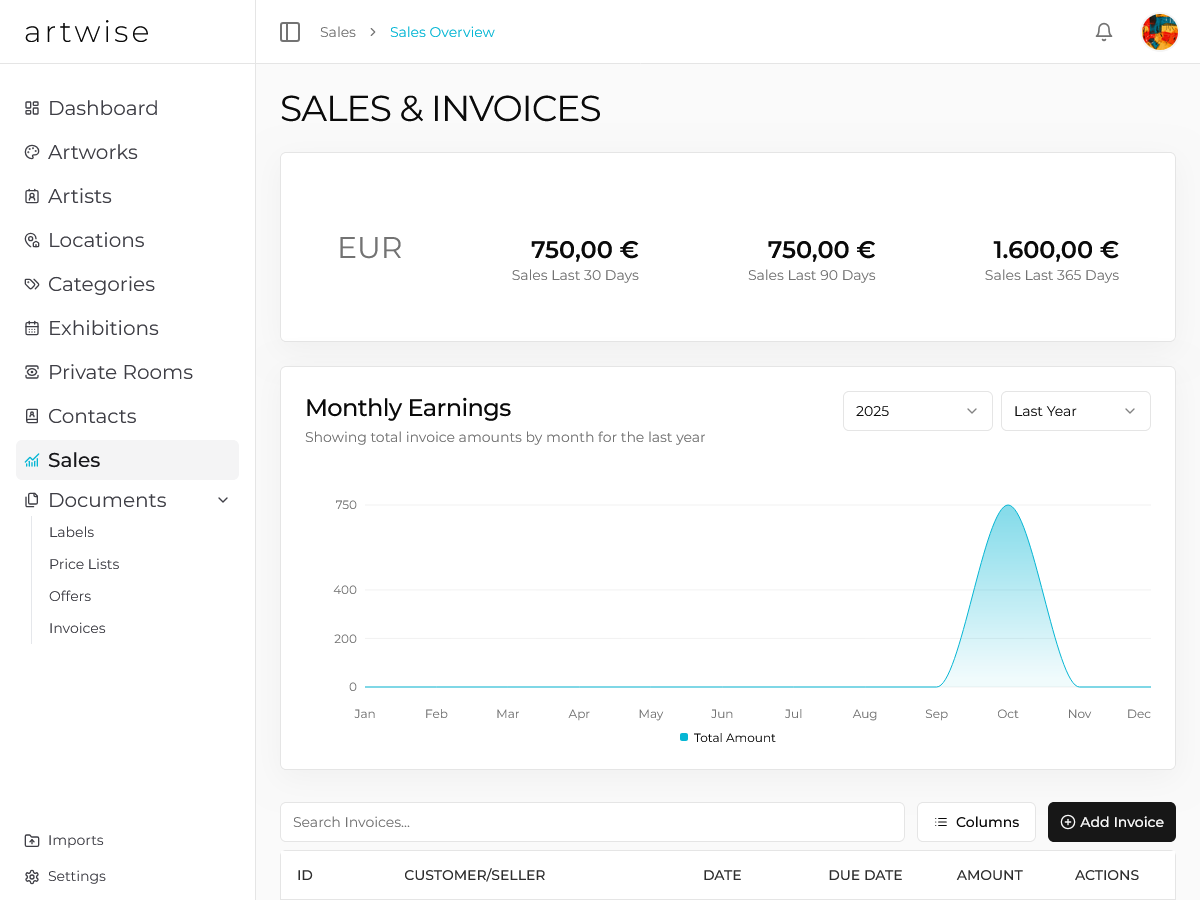Open the user avatar menu
This screenshot has height=900, width=1200.
click(1160, 32)
